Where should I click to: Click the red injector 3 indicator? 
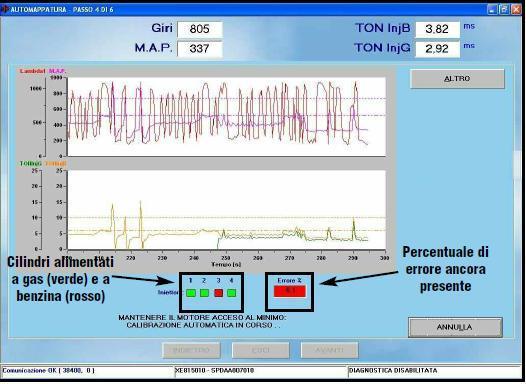(218, 293)
